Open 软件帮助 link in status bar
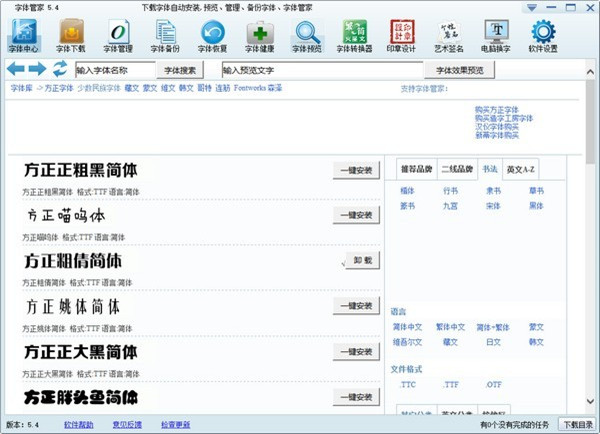Screen dimensions: 600x434 pos(78,424)
